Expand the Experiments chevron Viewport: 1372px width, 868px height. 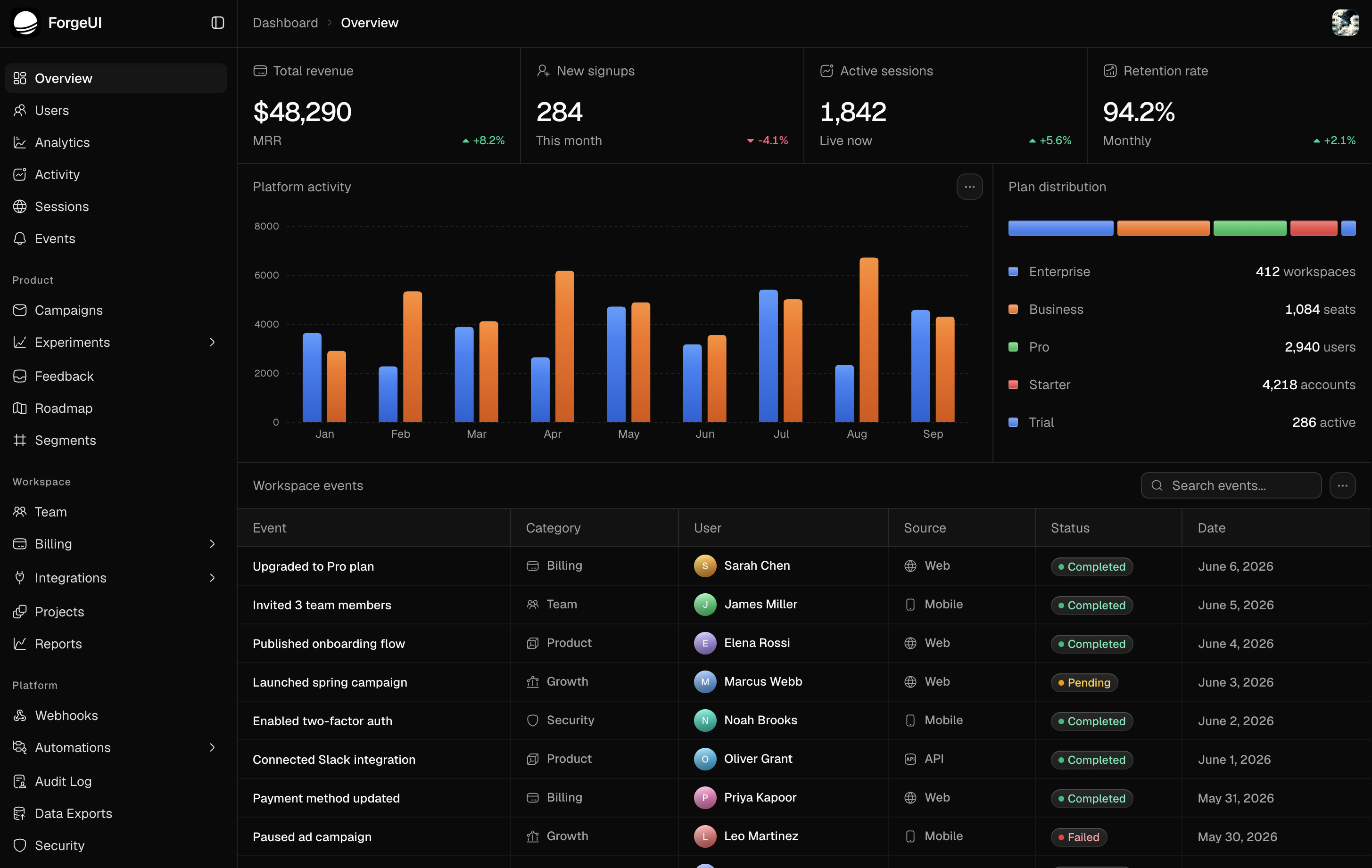212,342
